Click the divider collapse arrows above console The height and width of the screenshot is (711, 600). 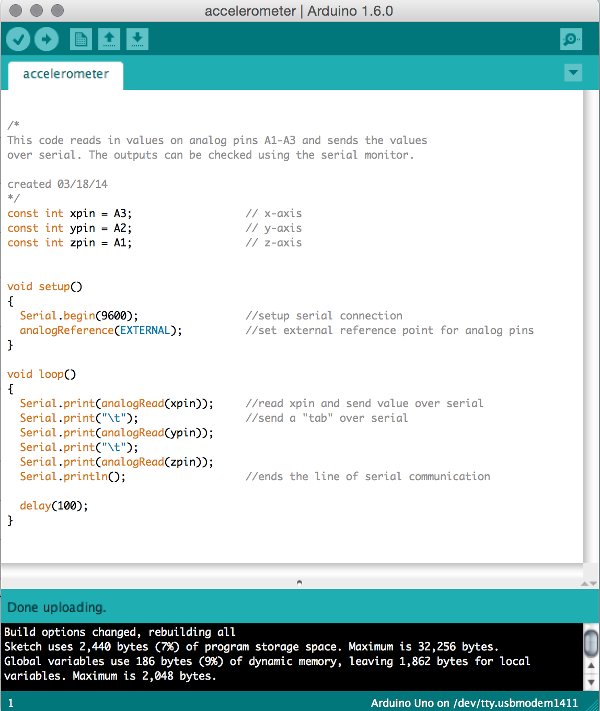click(x=589, y=584)
